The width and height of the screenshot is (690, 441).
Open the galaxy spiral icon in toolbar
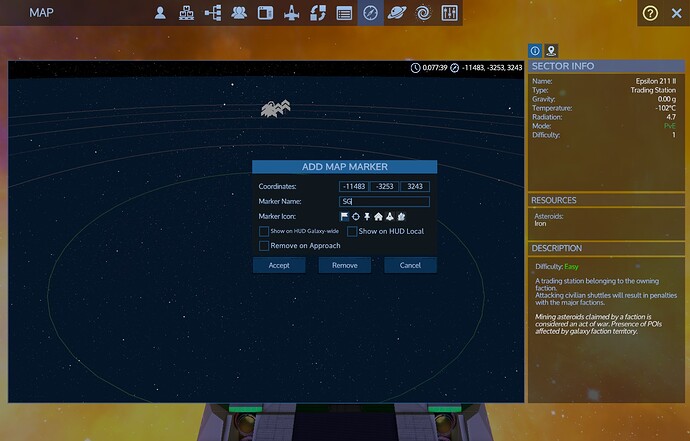tap(423, 13)
